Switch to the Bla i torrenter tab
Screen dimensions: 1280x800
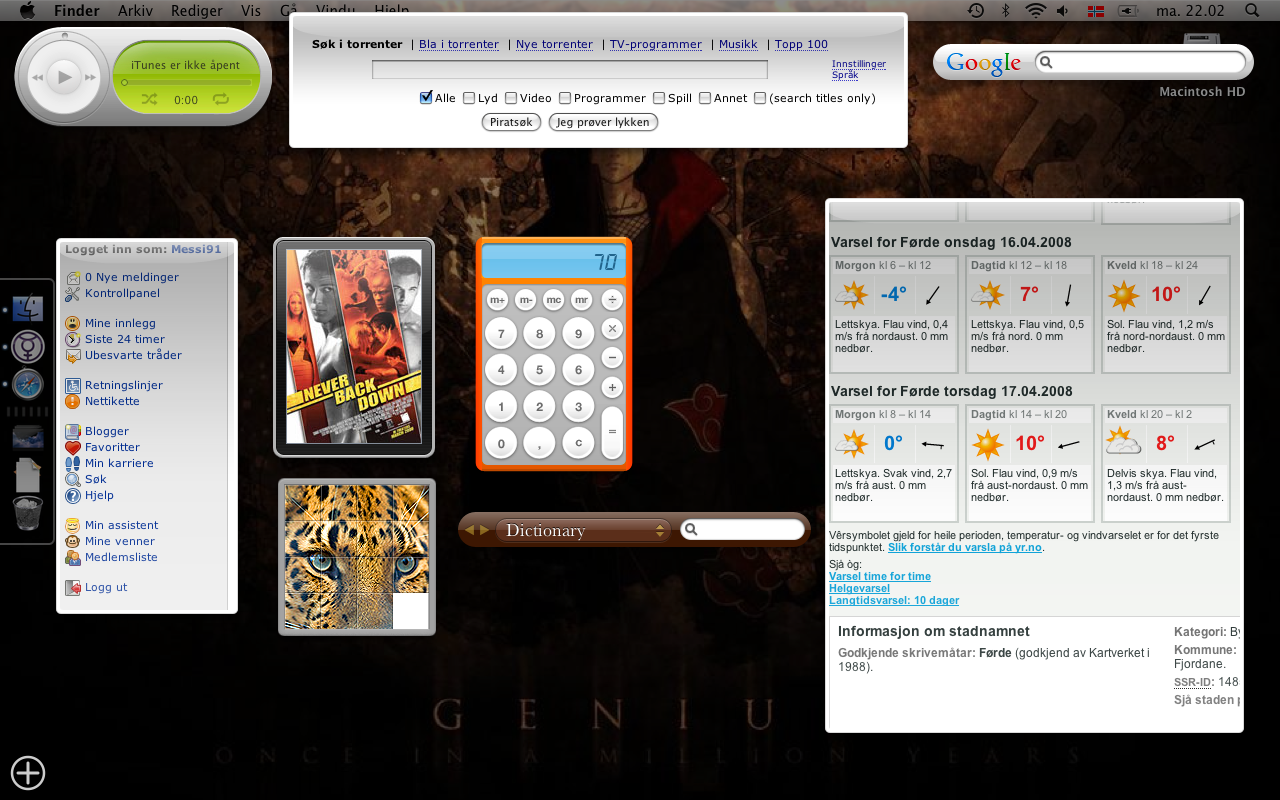pos(459,44)
